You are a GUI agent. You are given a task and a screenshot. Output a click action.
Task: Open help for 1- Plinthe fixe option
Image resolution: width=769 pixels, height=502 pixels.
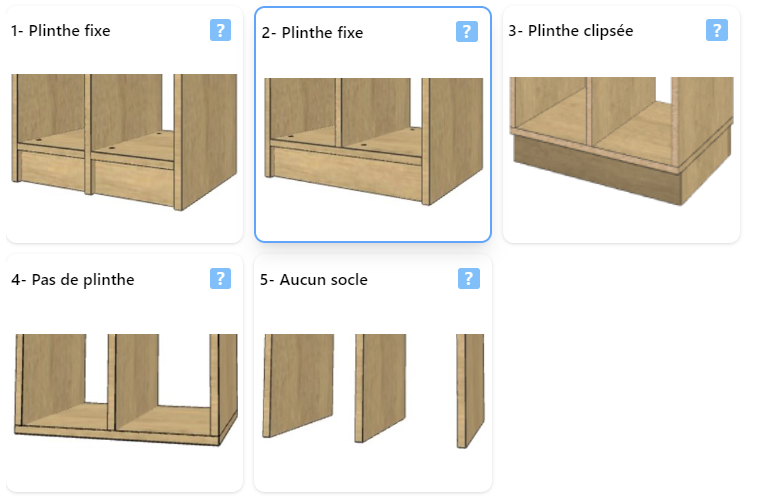coord(220,30)
